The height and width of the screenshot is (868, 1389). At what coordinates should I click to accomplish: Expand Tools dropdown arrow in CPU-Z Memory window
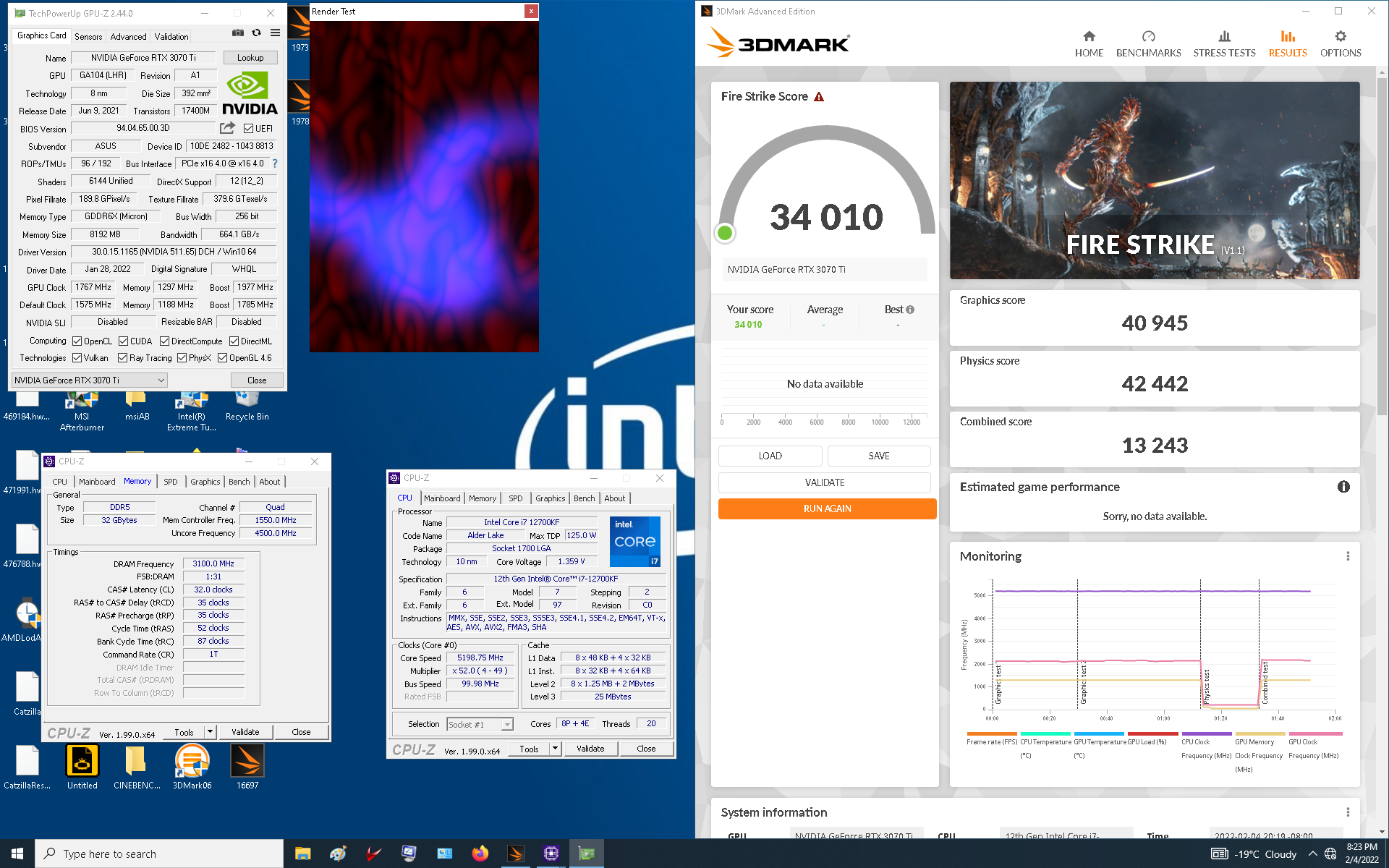210,732
